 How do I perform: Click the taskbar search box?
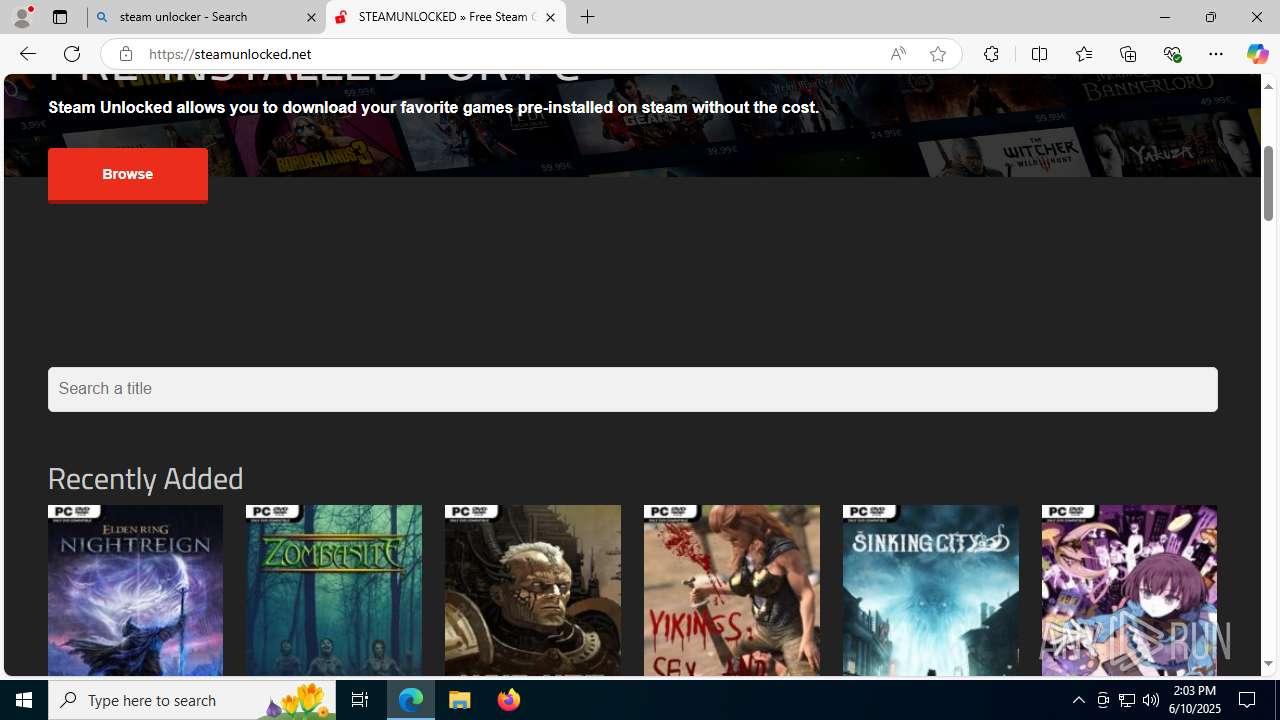192,700
